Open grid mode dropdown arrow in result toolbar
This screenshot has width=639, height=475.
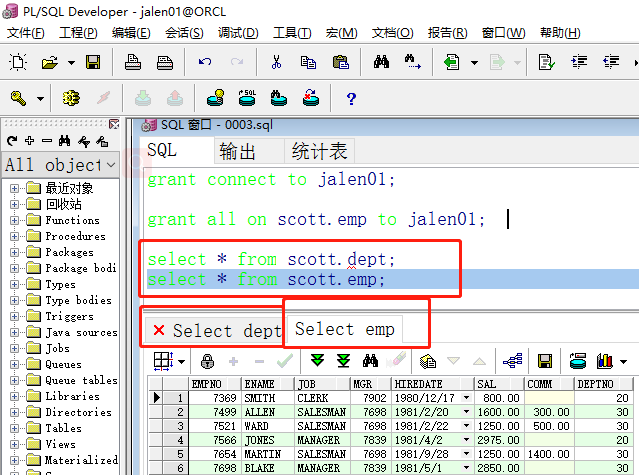click(x=181, y=362)
